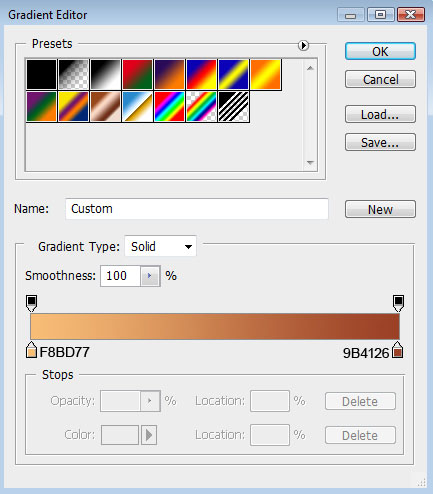This screenshot has height=494, width=433.
Task: Pick the Red, Green gradient preset
Action: pos(137,74)
